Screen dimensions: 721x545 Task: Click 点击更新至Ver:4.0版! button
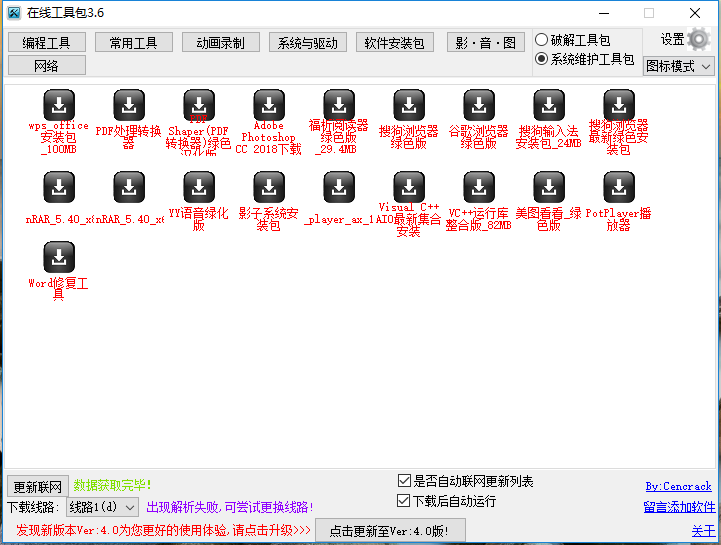390,531
